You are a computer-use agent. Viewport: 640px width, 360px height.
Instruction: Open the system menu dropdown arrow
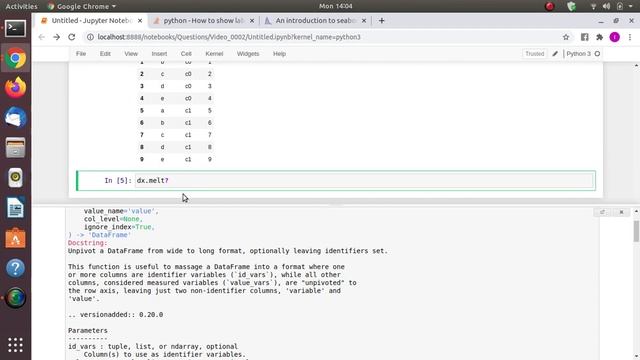point(632,6)
